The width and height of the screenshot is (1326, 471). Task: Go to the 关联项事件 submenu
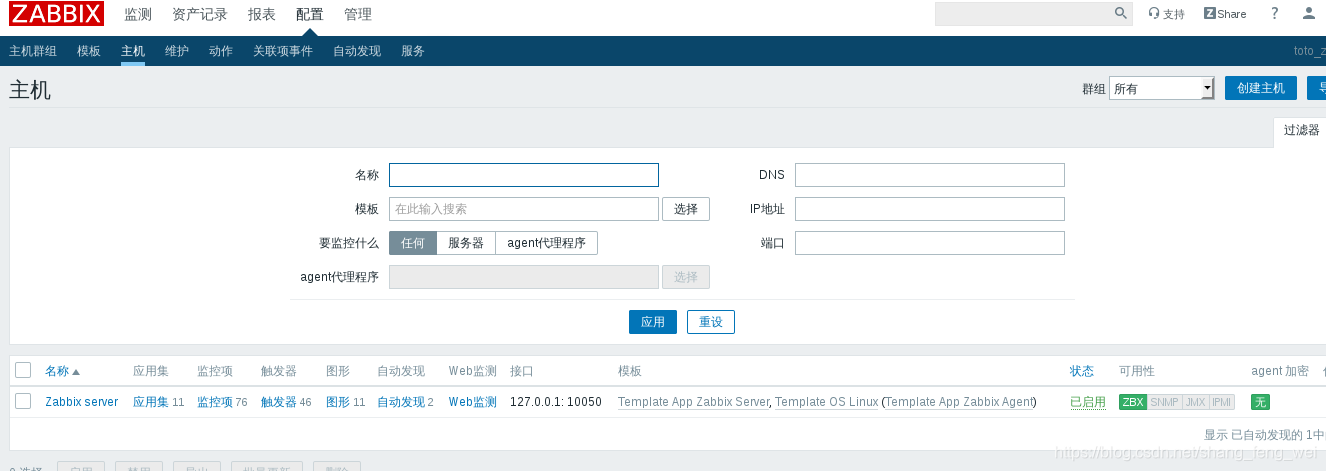(x=283, y=51)
